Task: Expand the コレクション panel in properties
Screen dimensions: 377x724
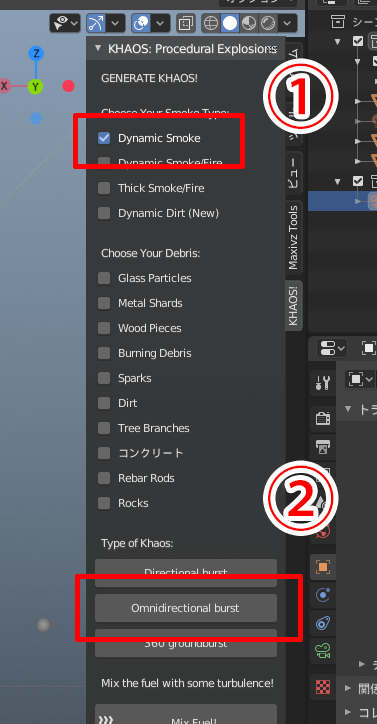Action: click(x=349, y=712)
